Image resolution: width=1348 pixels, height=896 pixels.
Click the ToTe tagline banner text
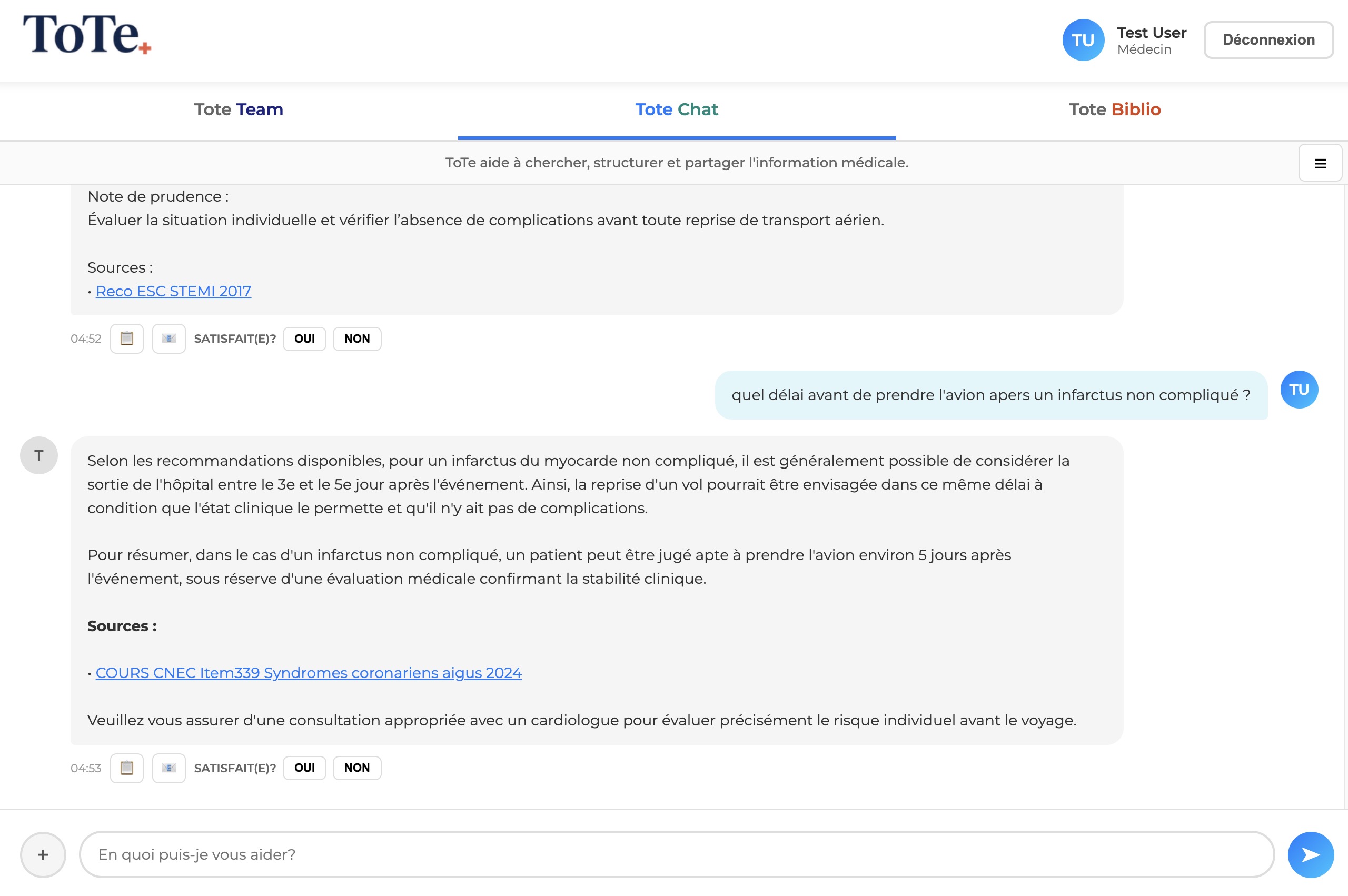click(x=677, y=163)
